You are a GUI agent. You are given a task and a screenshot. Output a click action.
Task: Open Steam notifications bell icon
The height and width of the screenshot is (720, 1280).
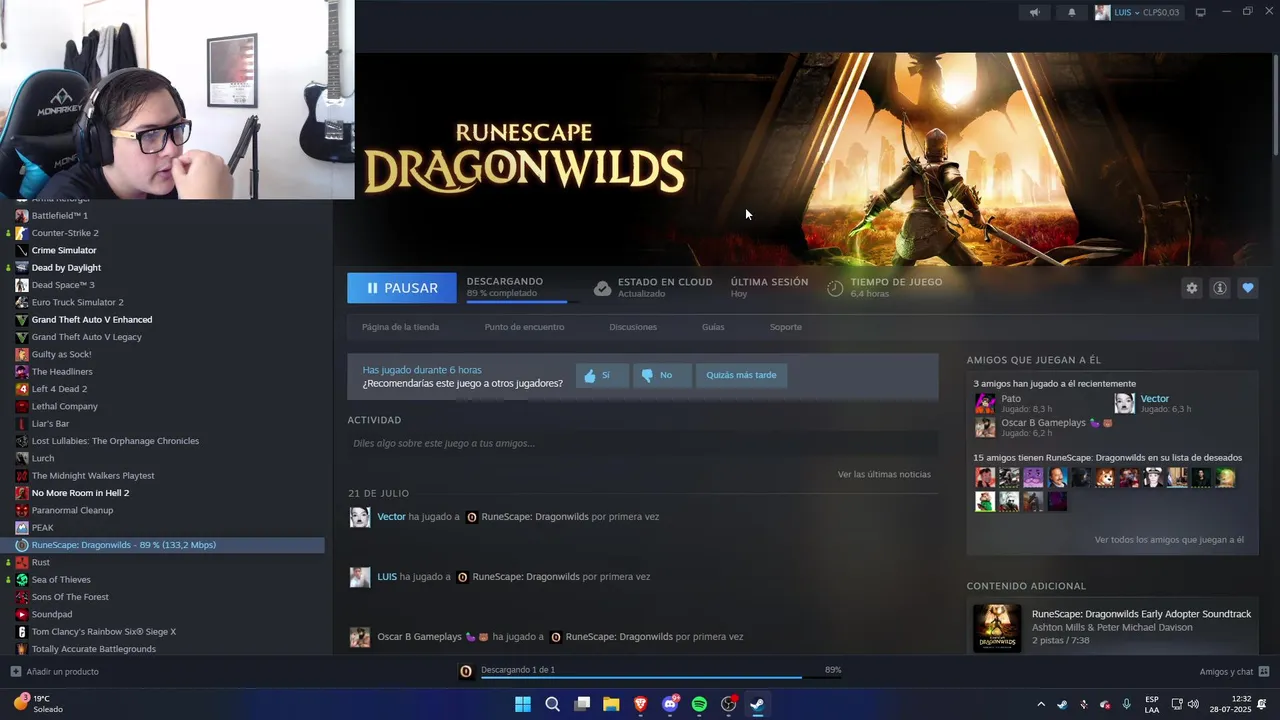tap(1072, 12)
